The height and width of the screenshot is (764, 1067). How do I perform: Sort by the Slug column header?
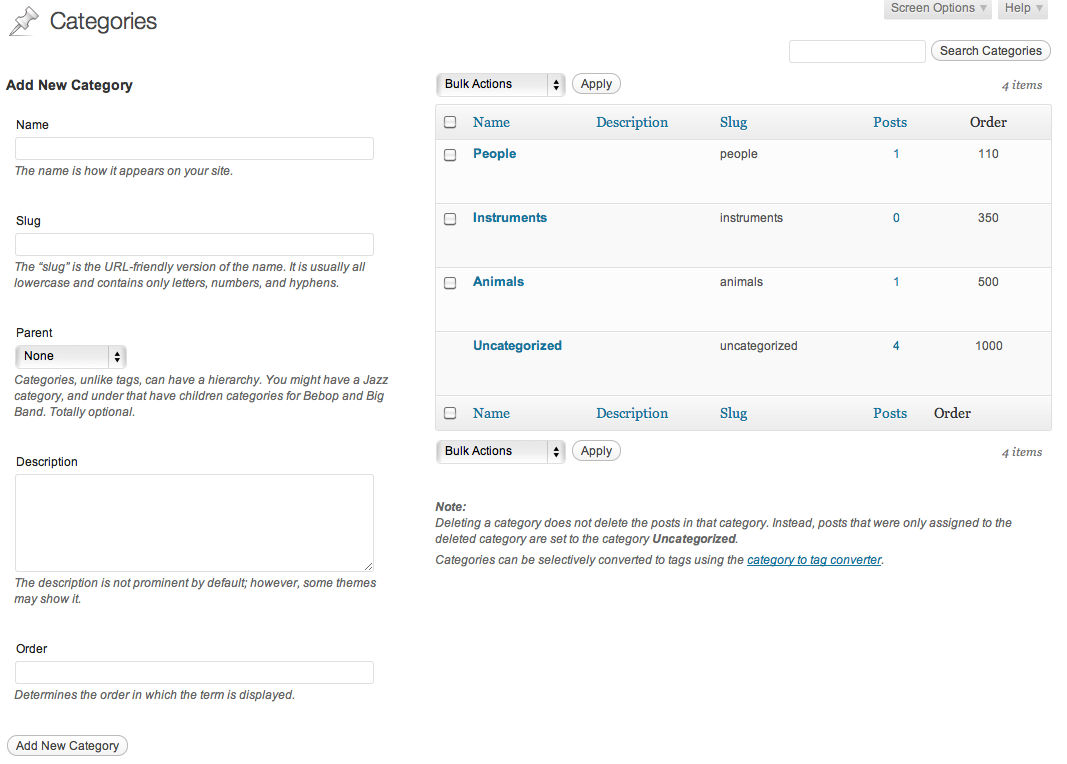733,122
